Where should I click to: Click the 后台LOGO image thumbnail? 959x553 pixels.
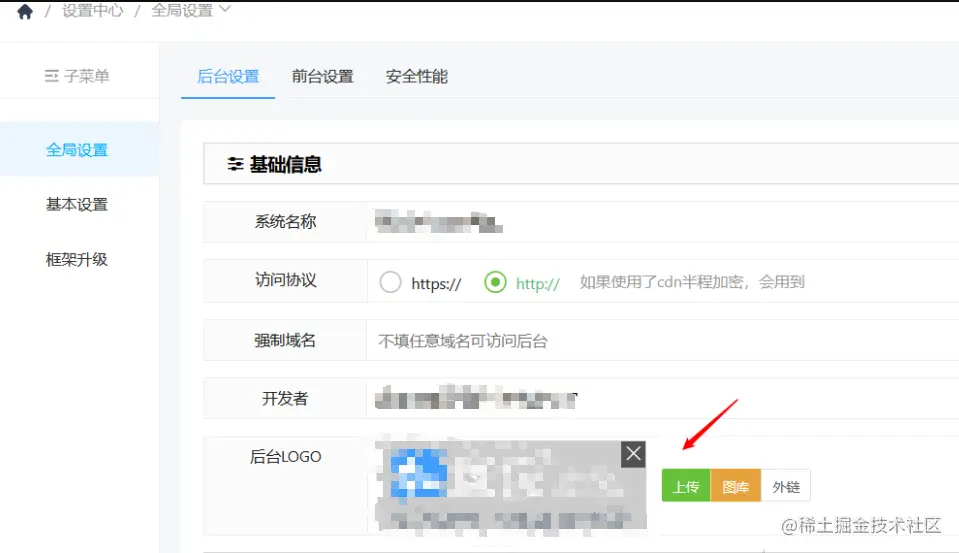[x=511, y=484]
